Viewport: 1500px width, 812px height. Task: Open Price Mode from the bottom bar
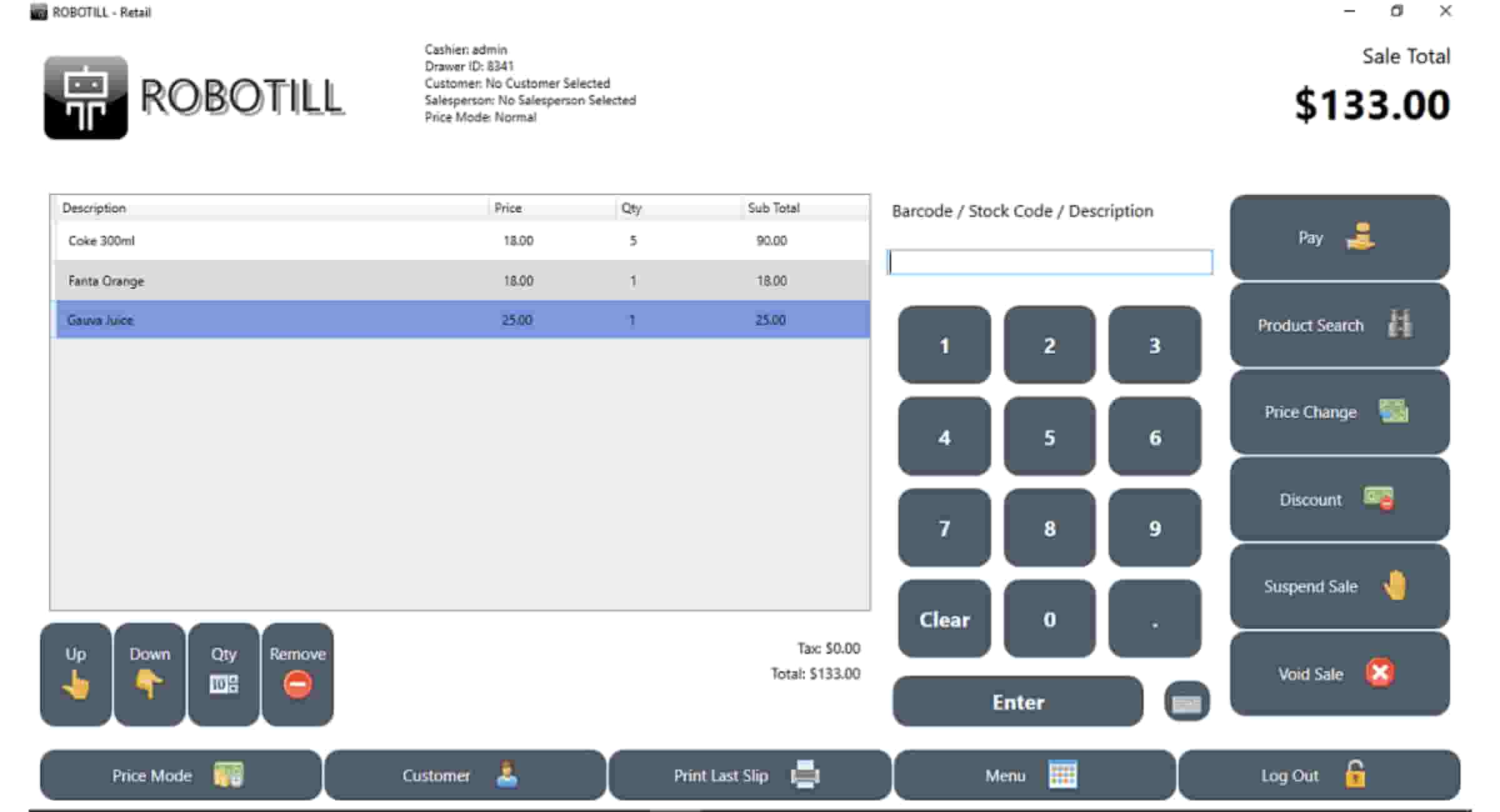click(181, 775)
